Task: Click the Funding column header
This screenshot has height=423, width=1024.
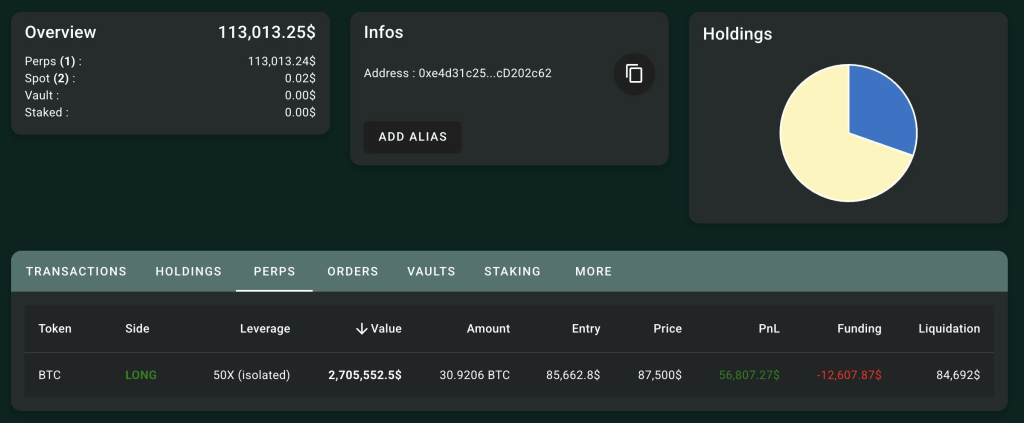Action: (859, 328)
